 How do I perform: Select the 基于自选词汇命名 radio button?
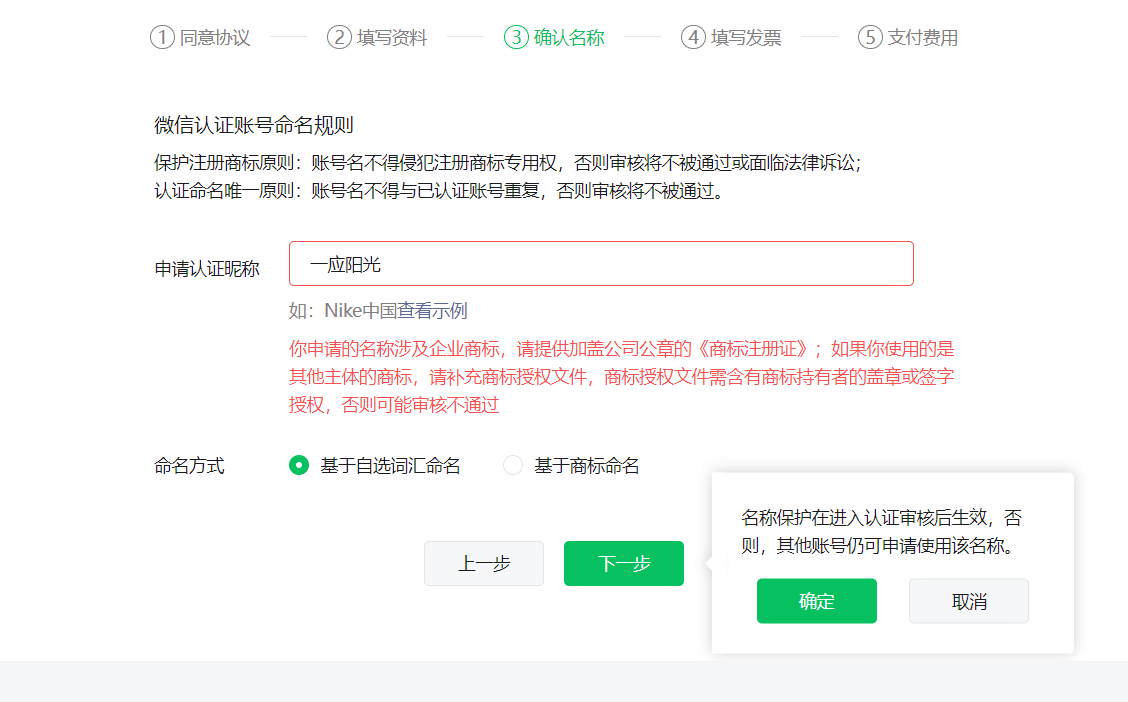pos(299,465)
